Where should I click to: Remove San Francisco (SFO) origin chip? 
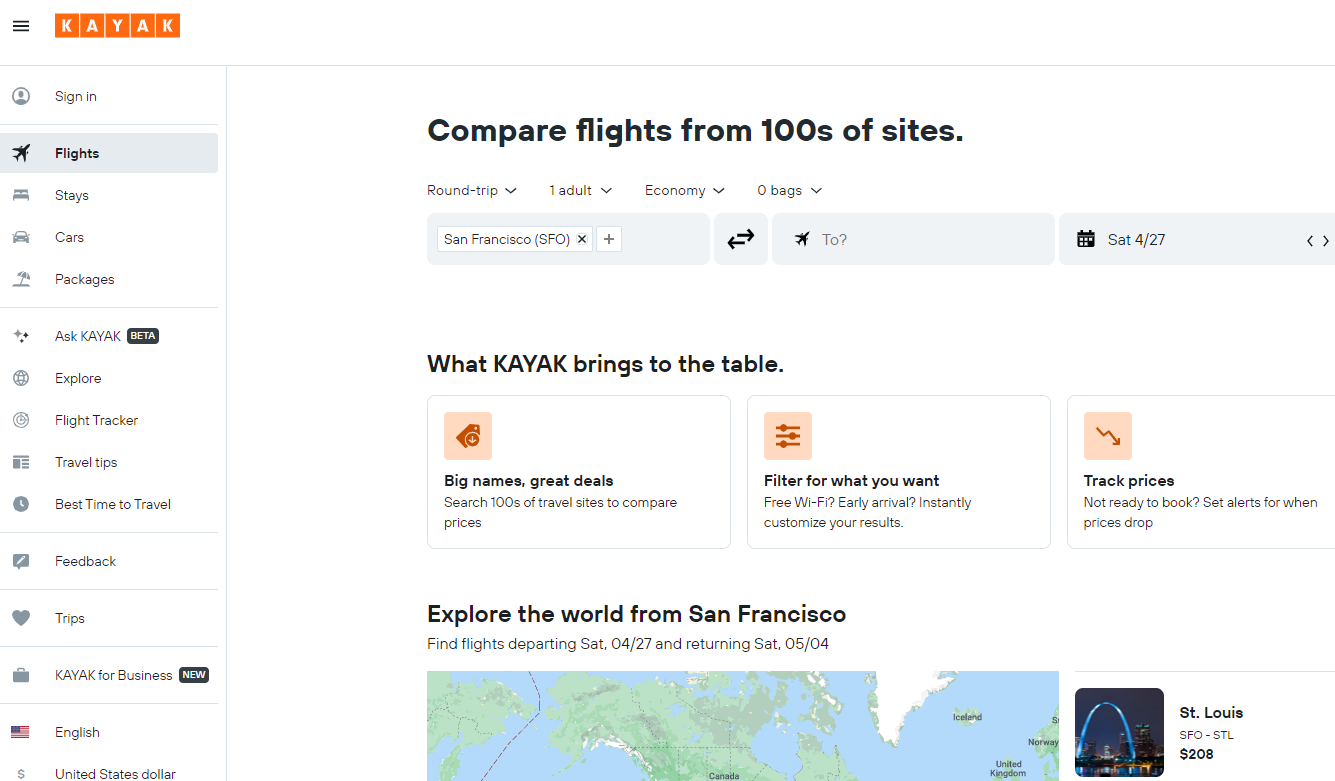click(x=582, y=239)
